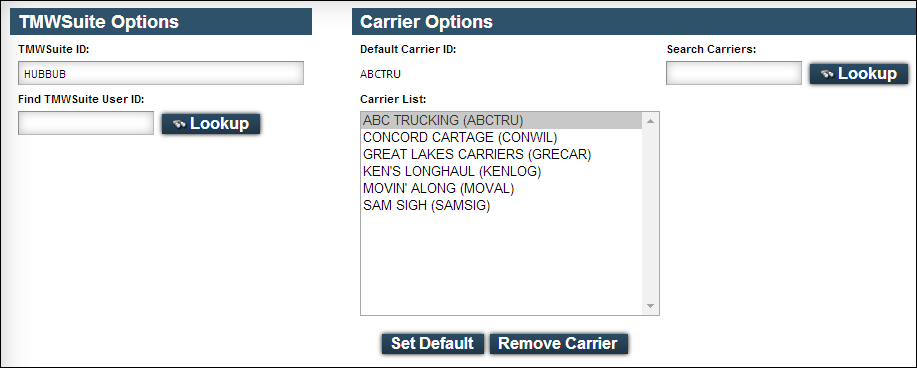
Task: Click the Carrier List scroll up arrow
Action: click(x=650, y=121)
